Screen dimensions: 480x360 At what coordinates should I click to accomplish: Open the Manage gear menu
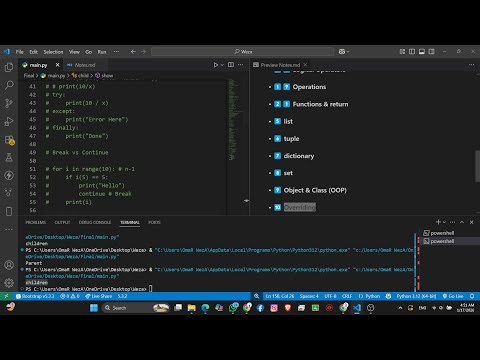click(9, 283)
